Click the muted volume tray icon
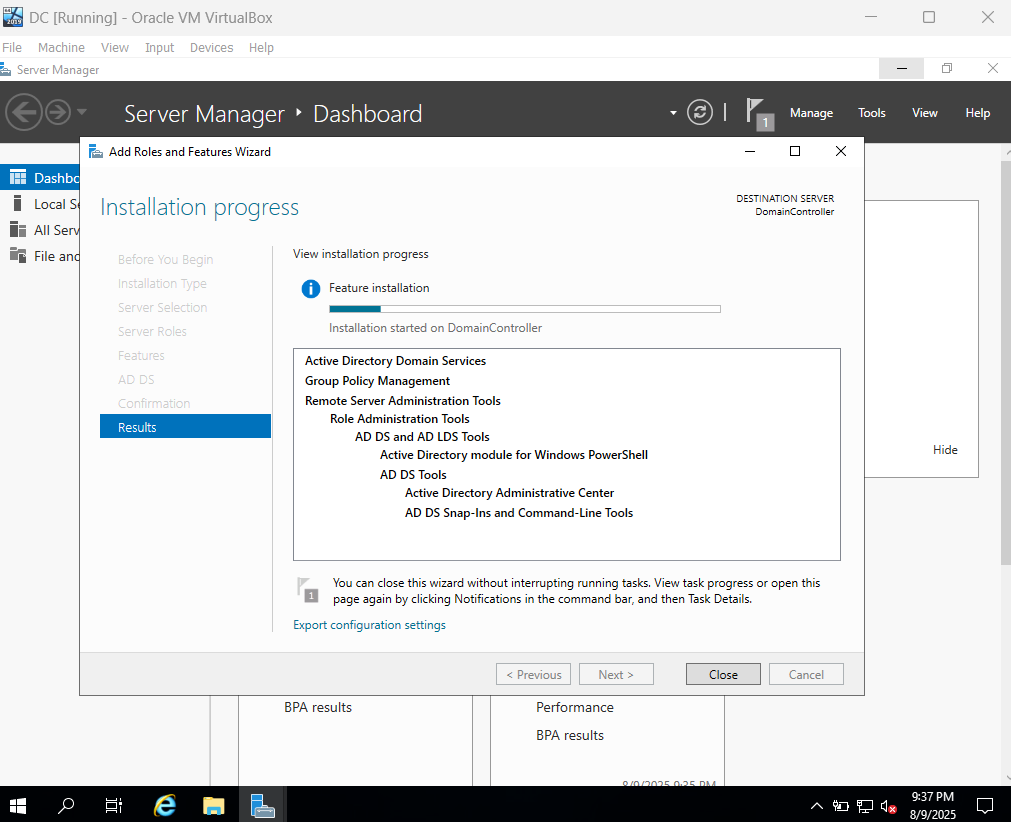The height and width of the screenshot is (822, 1011). coord(888,807)
